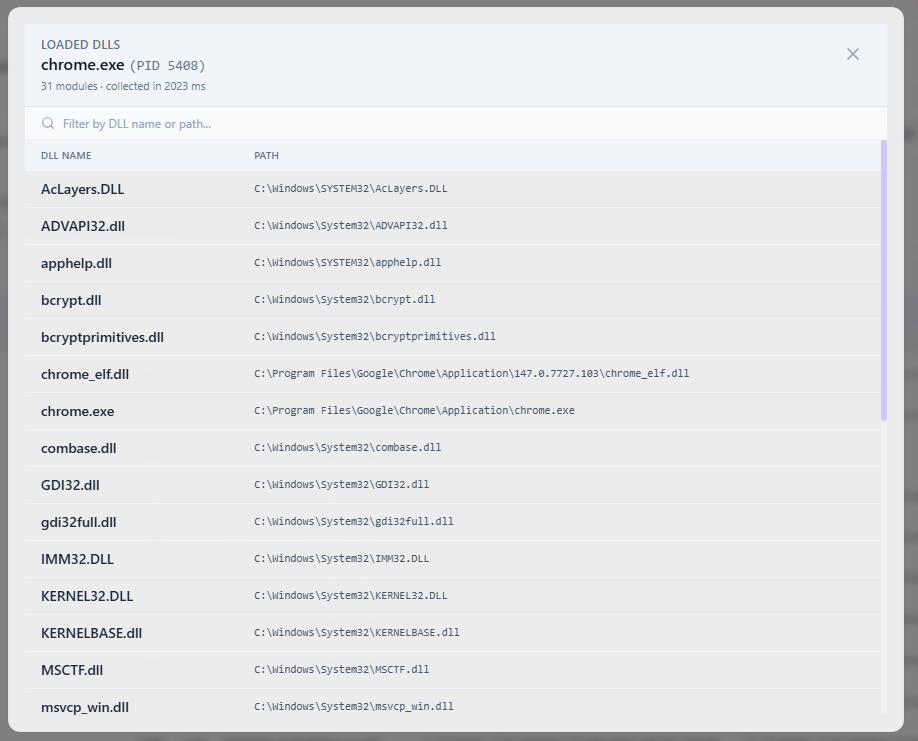Click the chrome_elf.dll path text
918x741 pixels.
(471, 373)
